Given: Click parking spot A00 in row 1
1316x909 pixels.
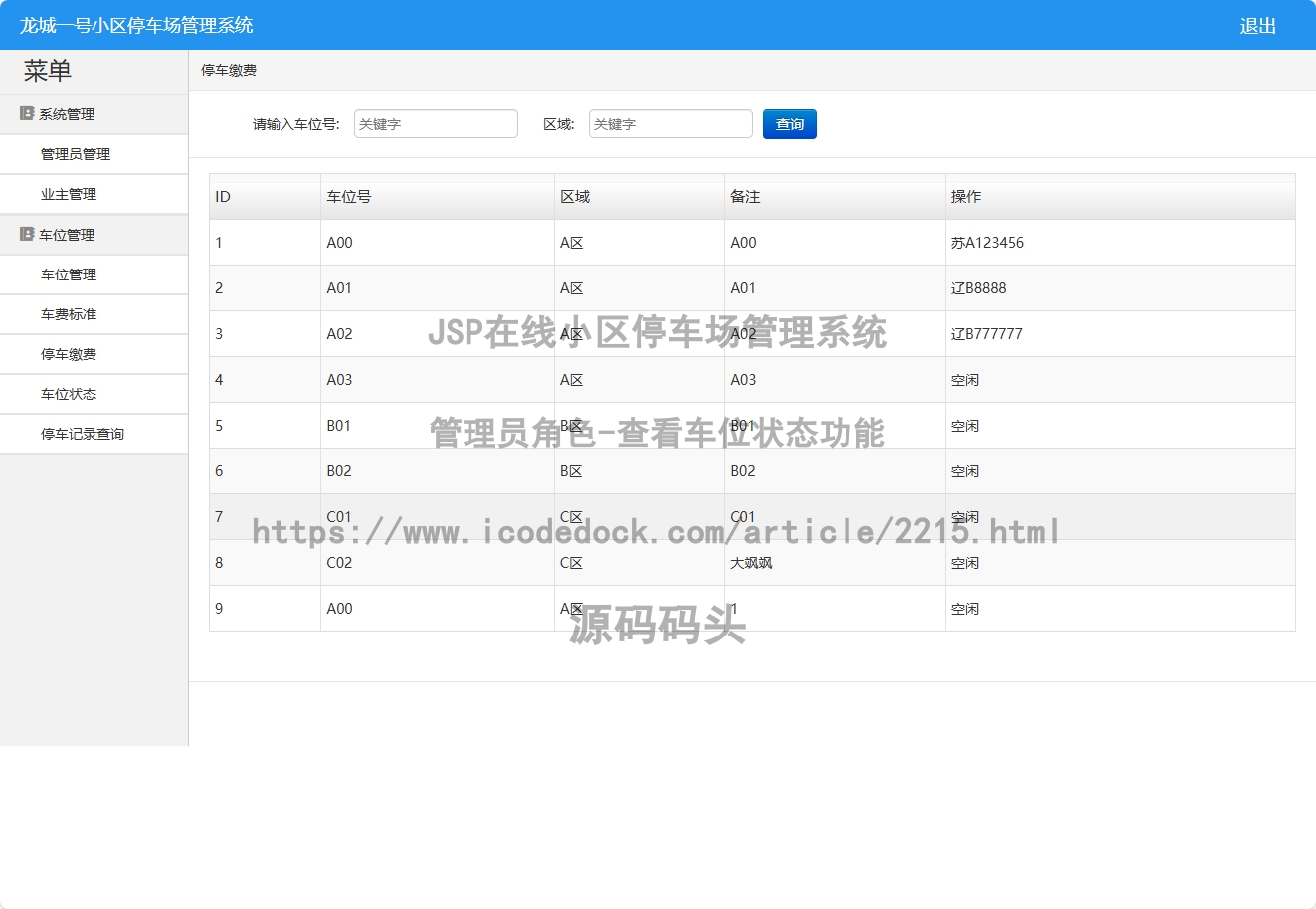Looking at the screenshot, I should coord(339,243).
